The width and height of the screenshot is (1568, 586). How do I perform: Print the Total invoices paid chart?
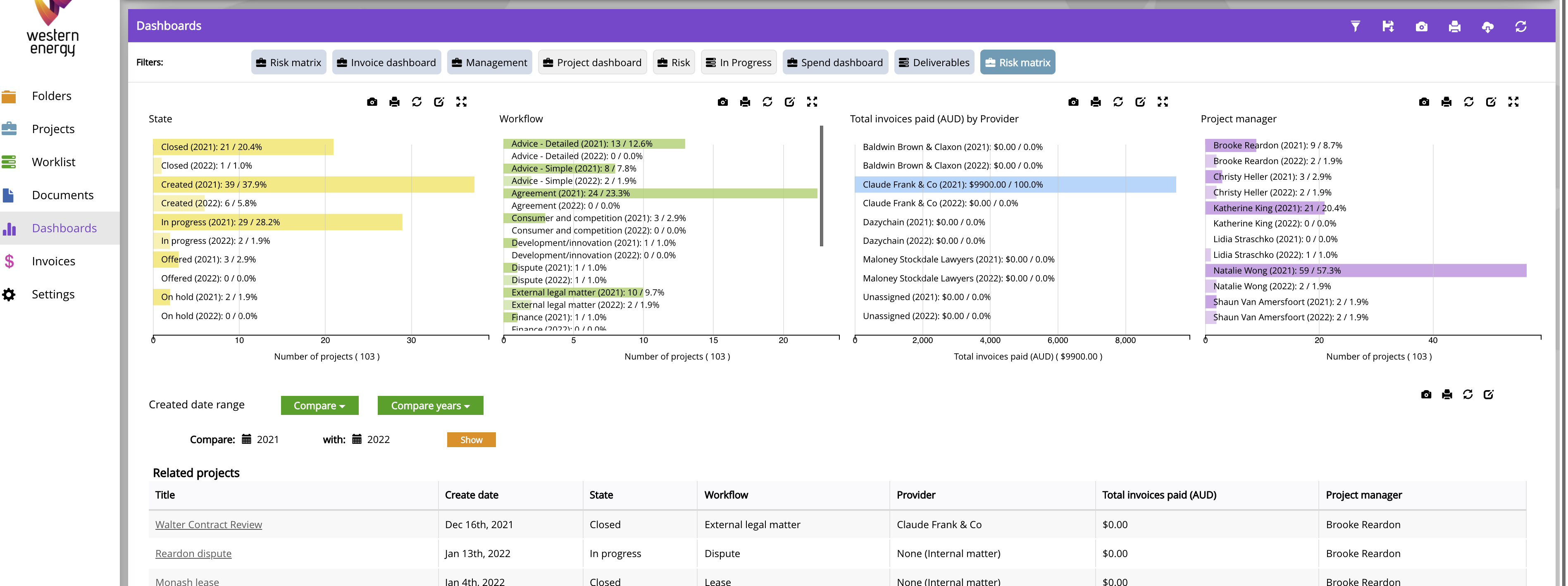[1096, 102]
